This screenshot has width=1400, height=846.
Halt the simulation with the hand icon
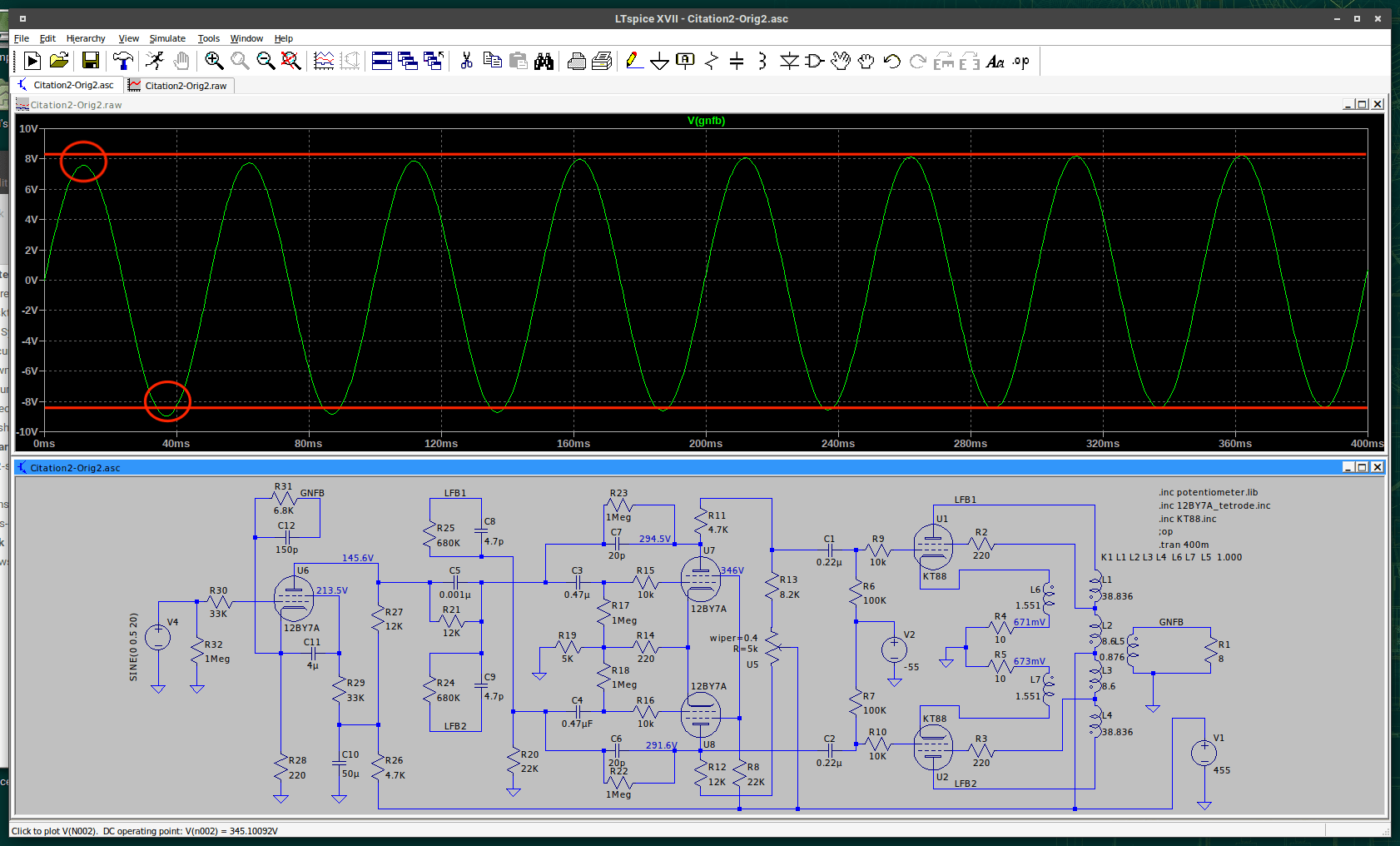point(181,61)
